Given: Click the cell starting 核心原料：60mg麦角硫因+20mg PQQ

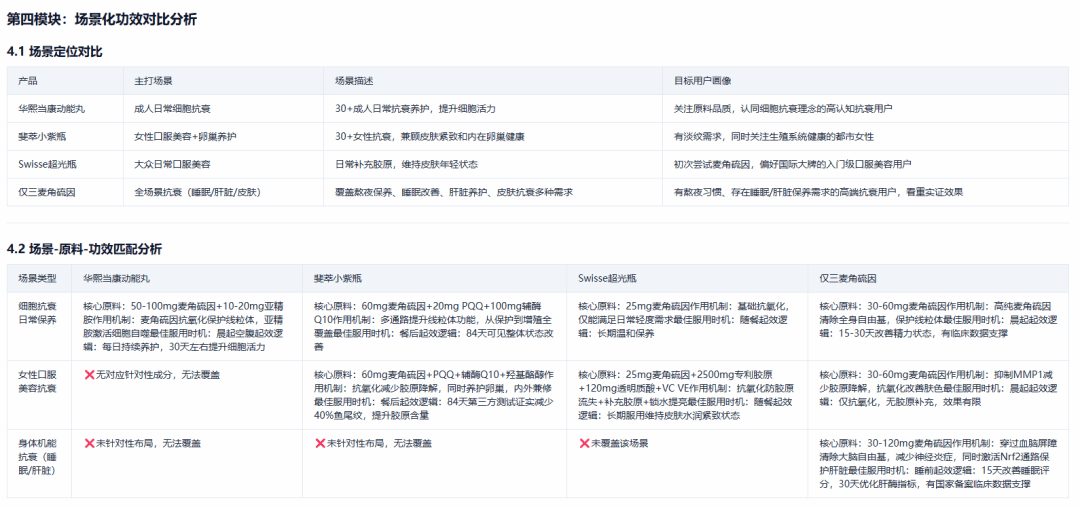Looking at the screenshot, I should tap(434, 327).
